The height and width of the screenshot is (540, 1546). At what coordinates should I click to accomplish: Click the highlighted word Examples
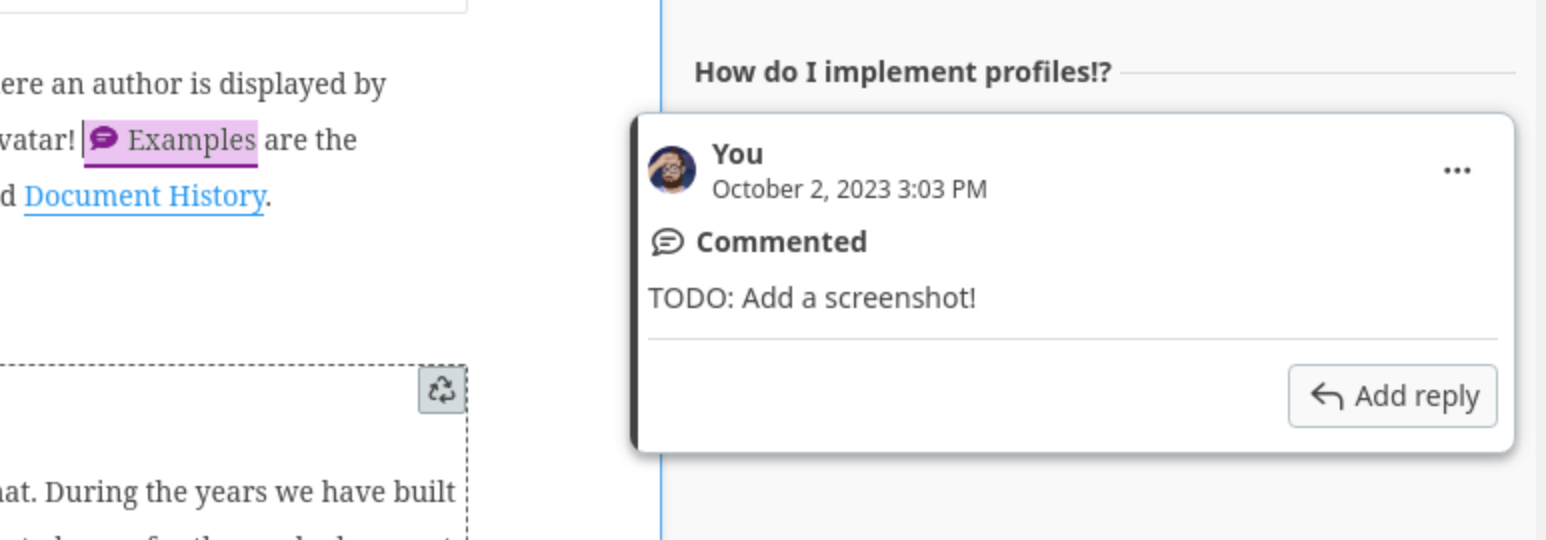(x=191, y=140)
